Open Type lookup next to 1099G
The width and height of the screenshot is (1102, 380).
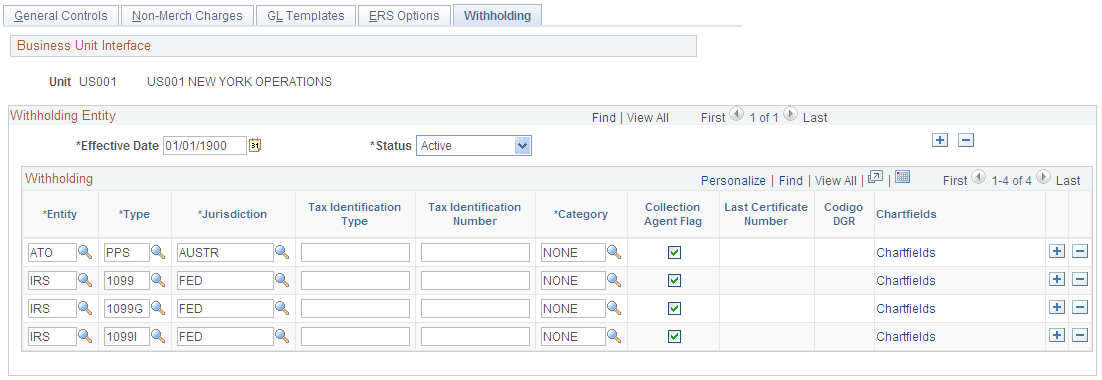(x=158, y=308)
